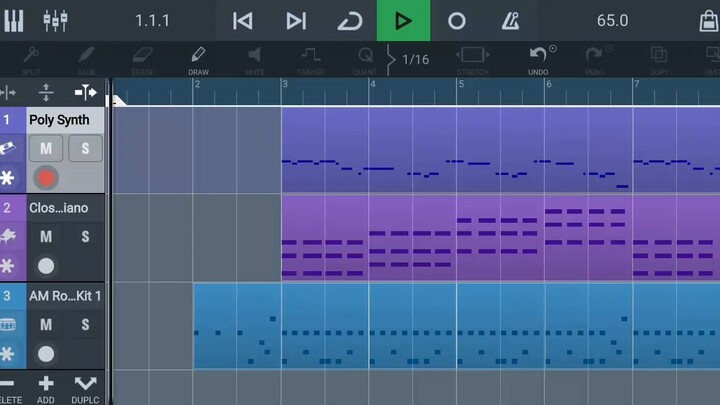
Task: Click the Undo arrow icon
Action: pos(538,59)
